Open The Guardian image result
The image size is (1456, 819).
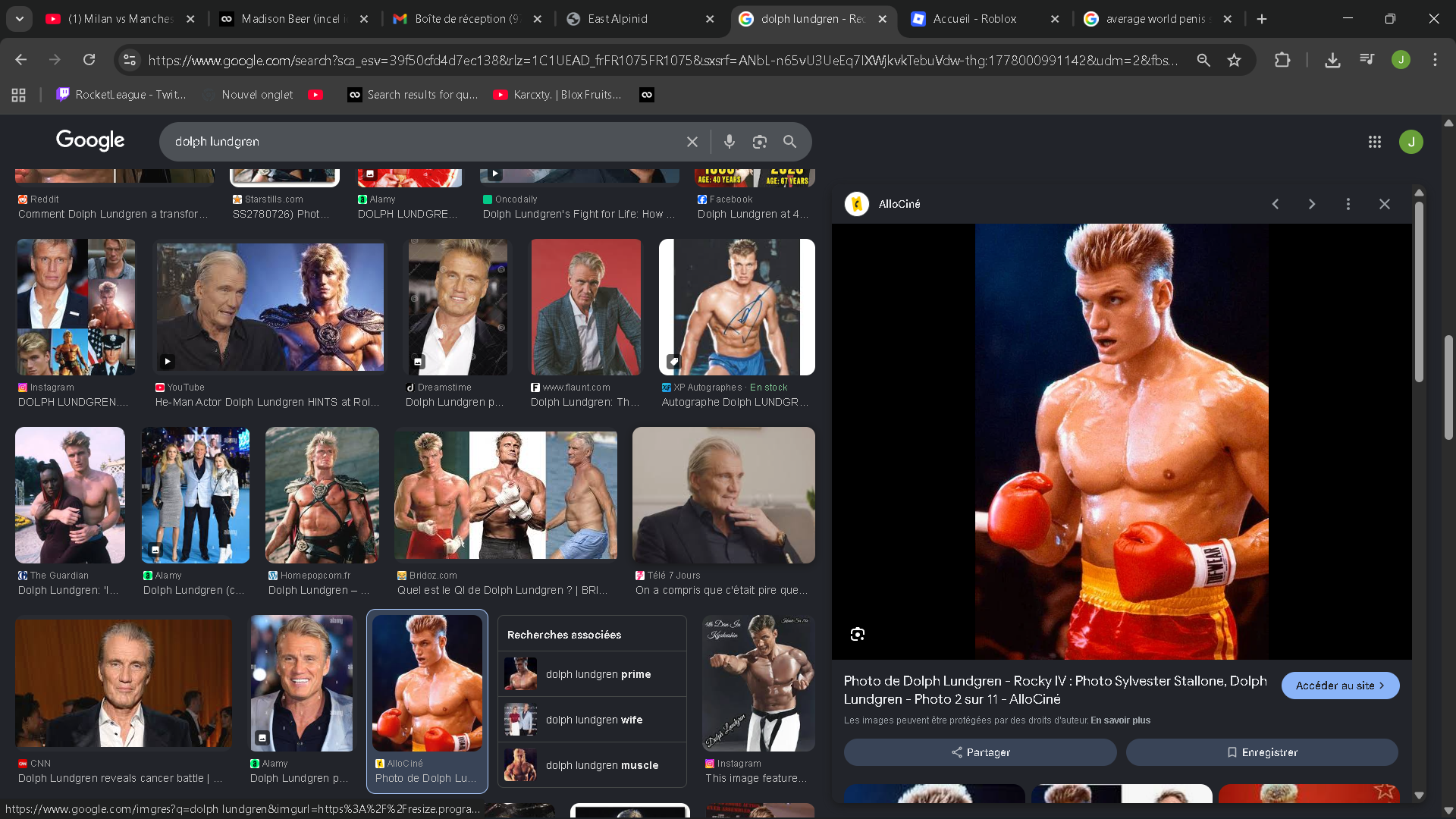tap(70, 495)
